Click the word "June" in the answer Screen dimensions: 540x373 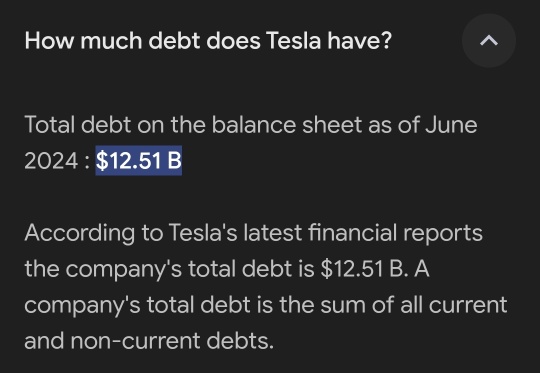[x=451, y=125]
